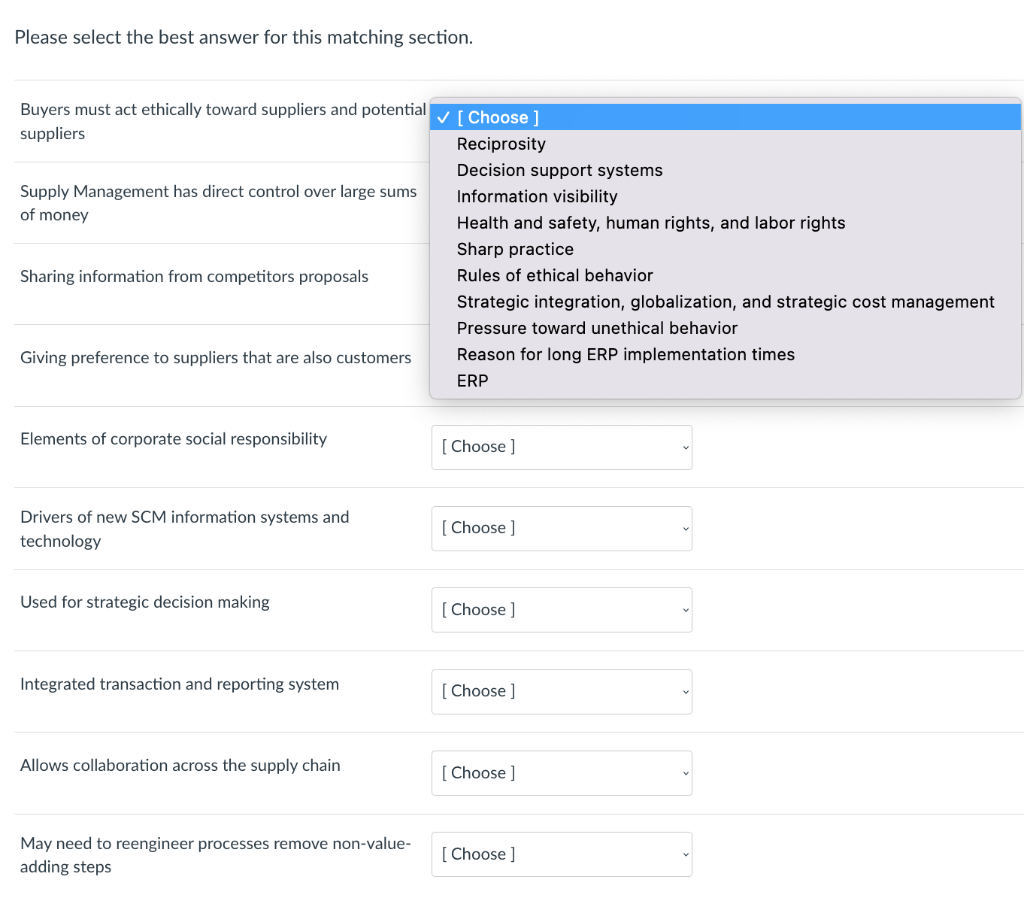
Task: Click the chevron arrow on the "Used for strategic decision making" dropdown
Action: click(x=685, y=610)
